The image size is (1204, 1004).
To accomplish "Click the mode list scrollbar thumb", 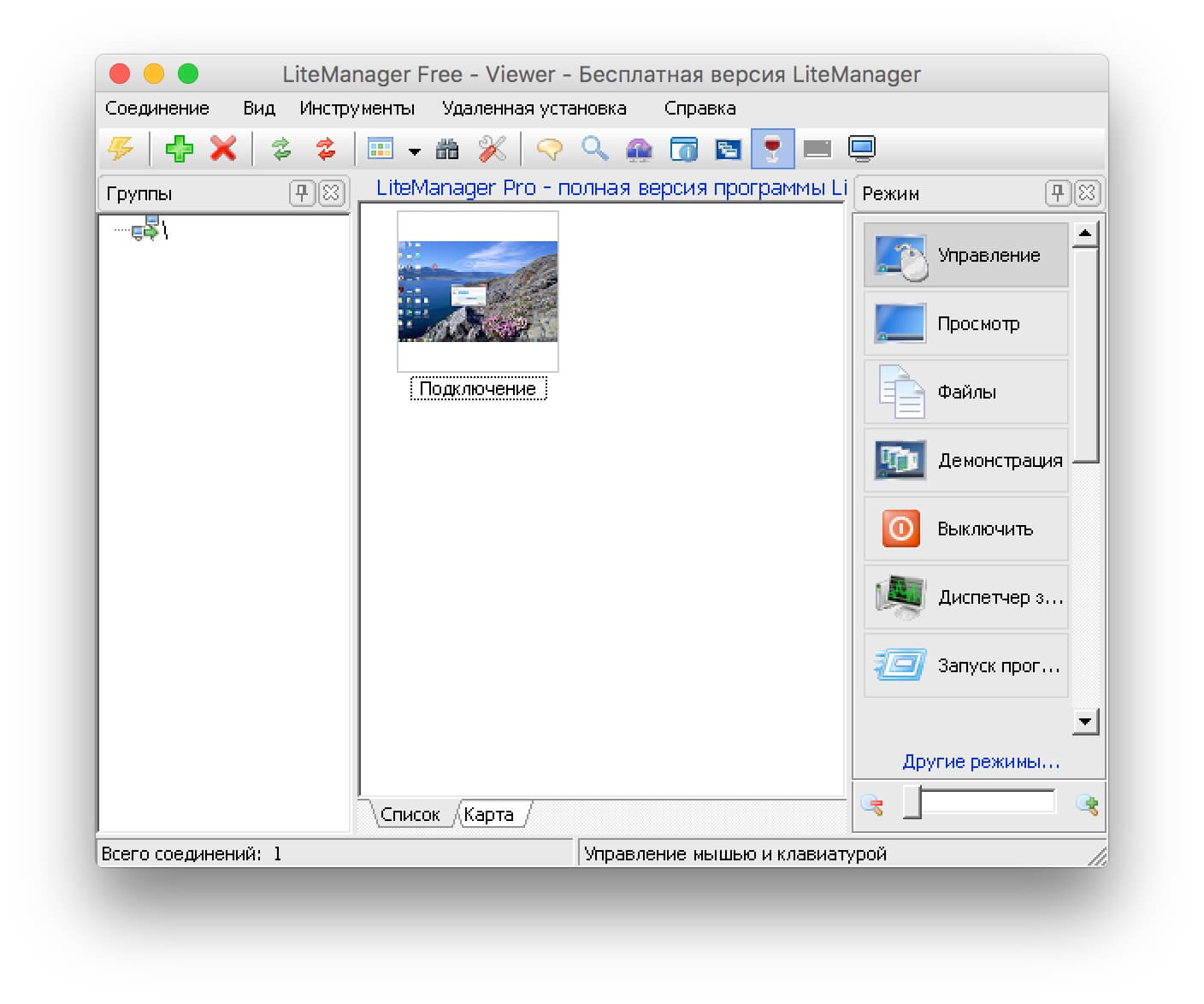I will click(x=1085, y=355).
